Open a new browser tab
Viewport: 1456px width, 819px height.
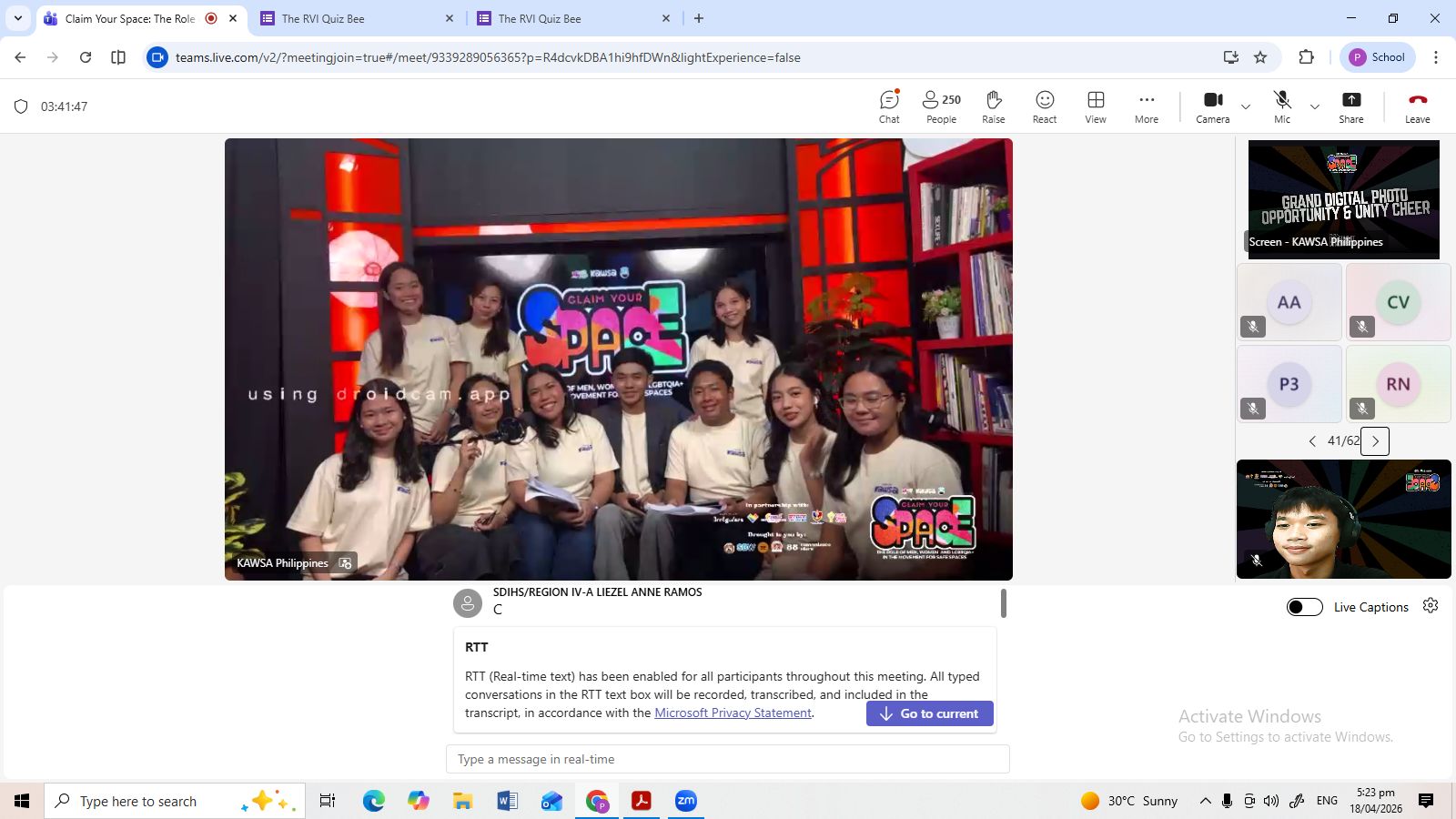point(699,18)
